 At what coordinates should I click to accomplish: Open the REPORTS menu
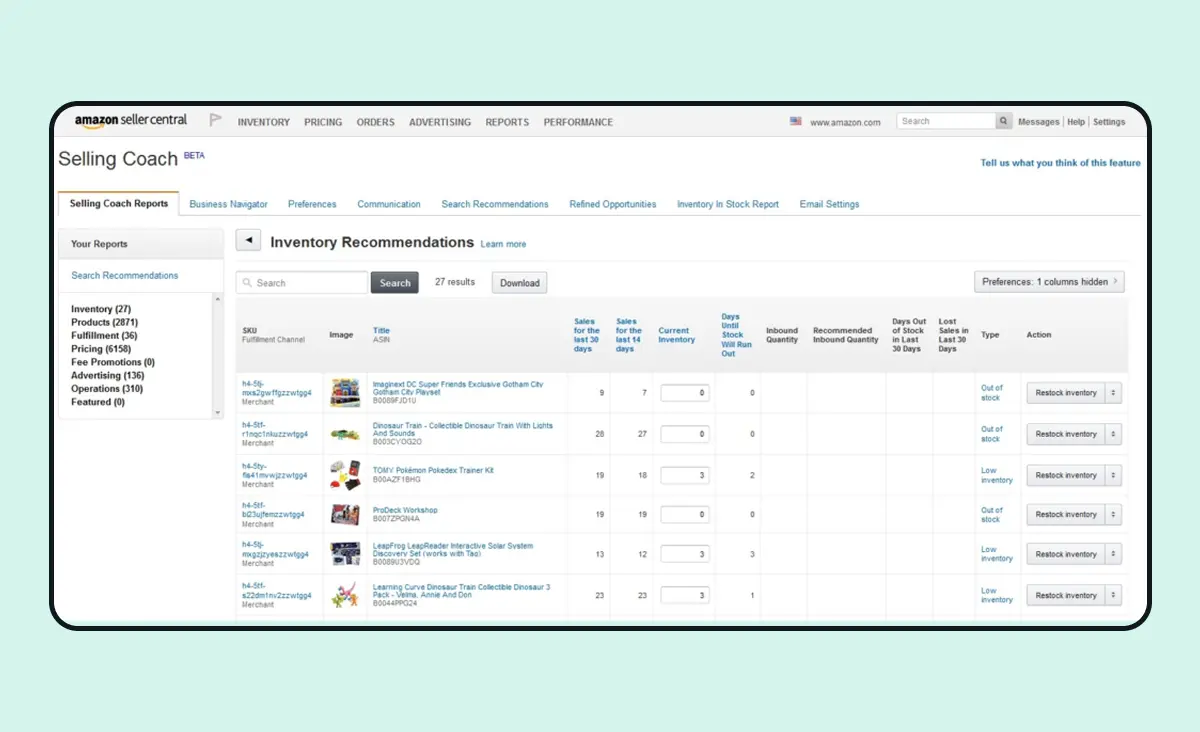coord(507,122)
